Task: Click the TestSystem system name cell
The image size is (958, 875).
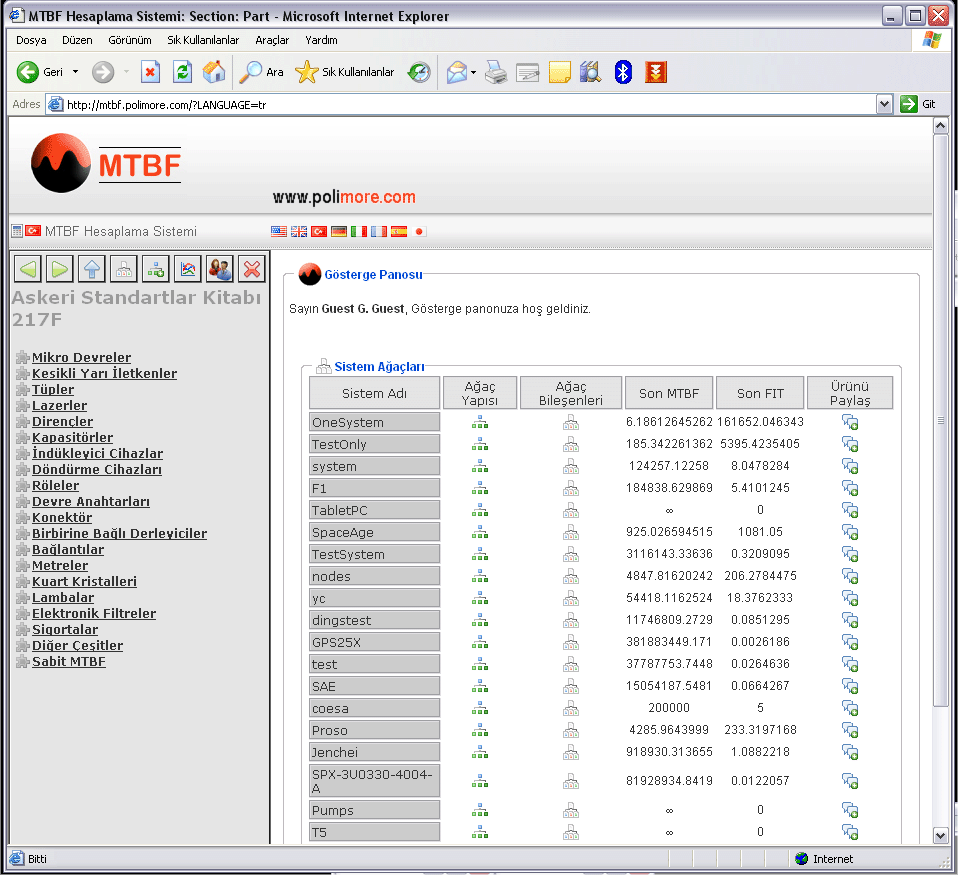Action: tap(375, 554)
